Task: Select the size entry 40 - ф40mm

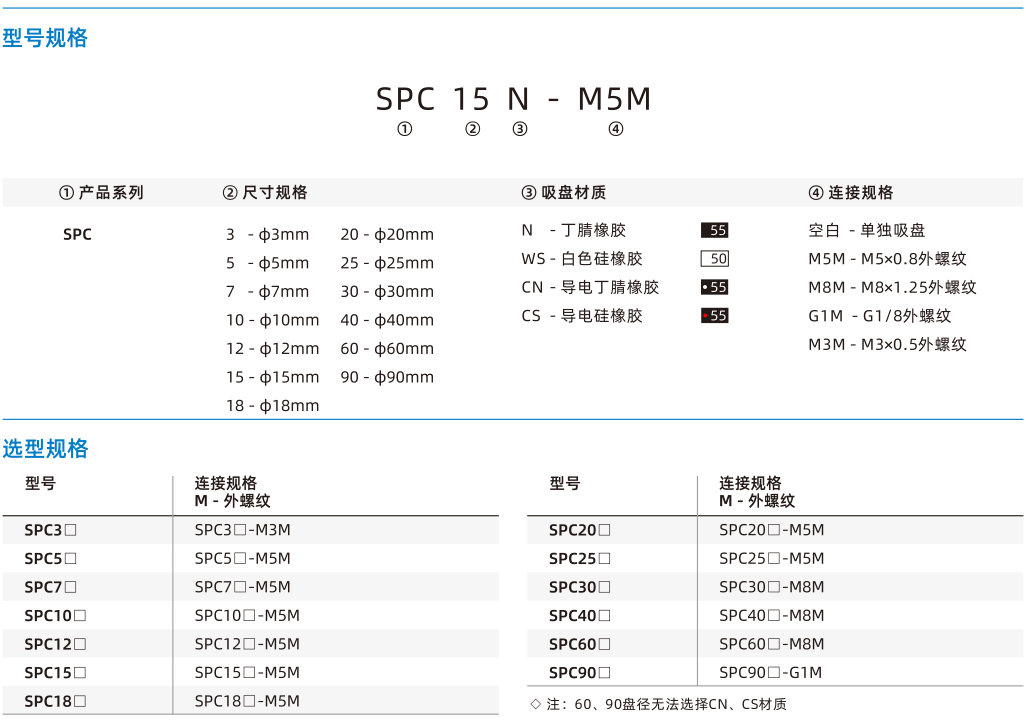Action: click(387, 320)
